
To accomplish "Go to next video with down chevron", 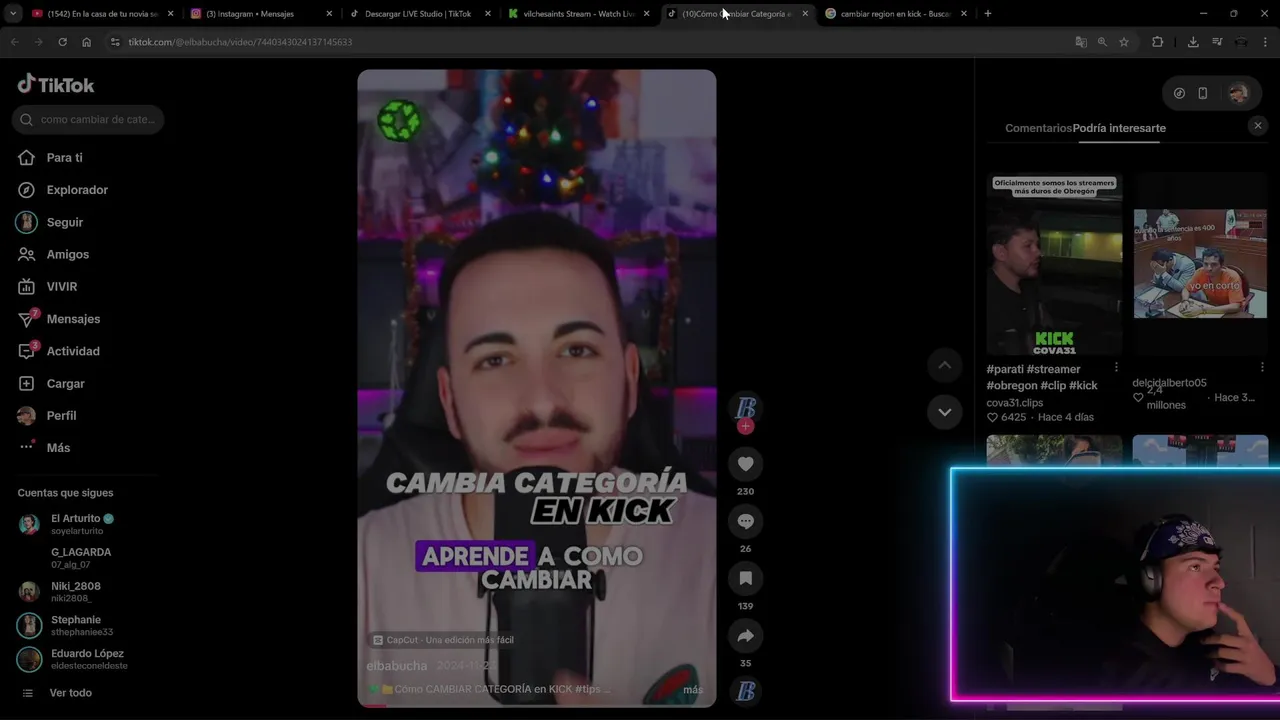I will coord(944,411).
